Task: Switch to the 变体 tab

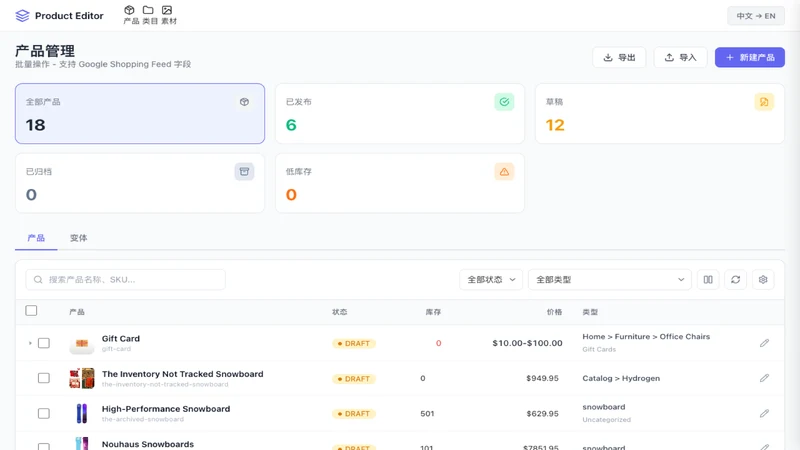Action: pos(79,238)
